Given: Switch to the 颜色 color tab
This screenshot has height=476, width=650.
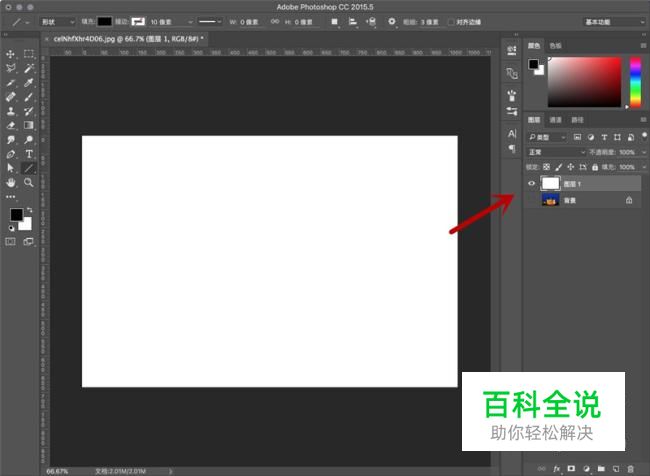Looking at the screenshot, I should point(534,46).
